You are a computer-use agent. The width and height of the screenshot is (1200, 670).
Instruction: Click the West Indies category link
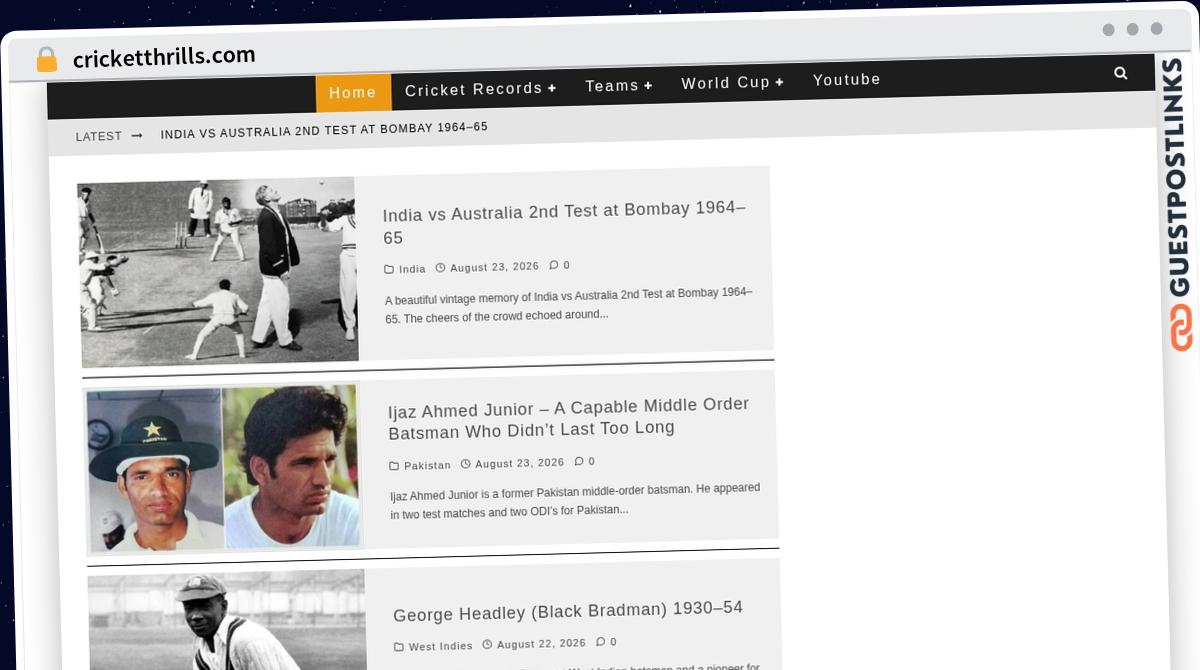click(441, 646)
